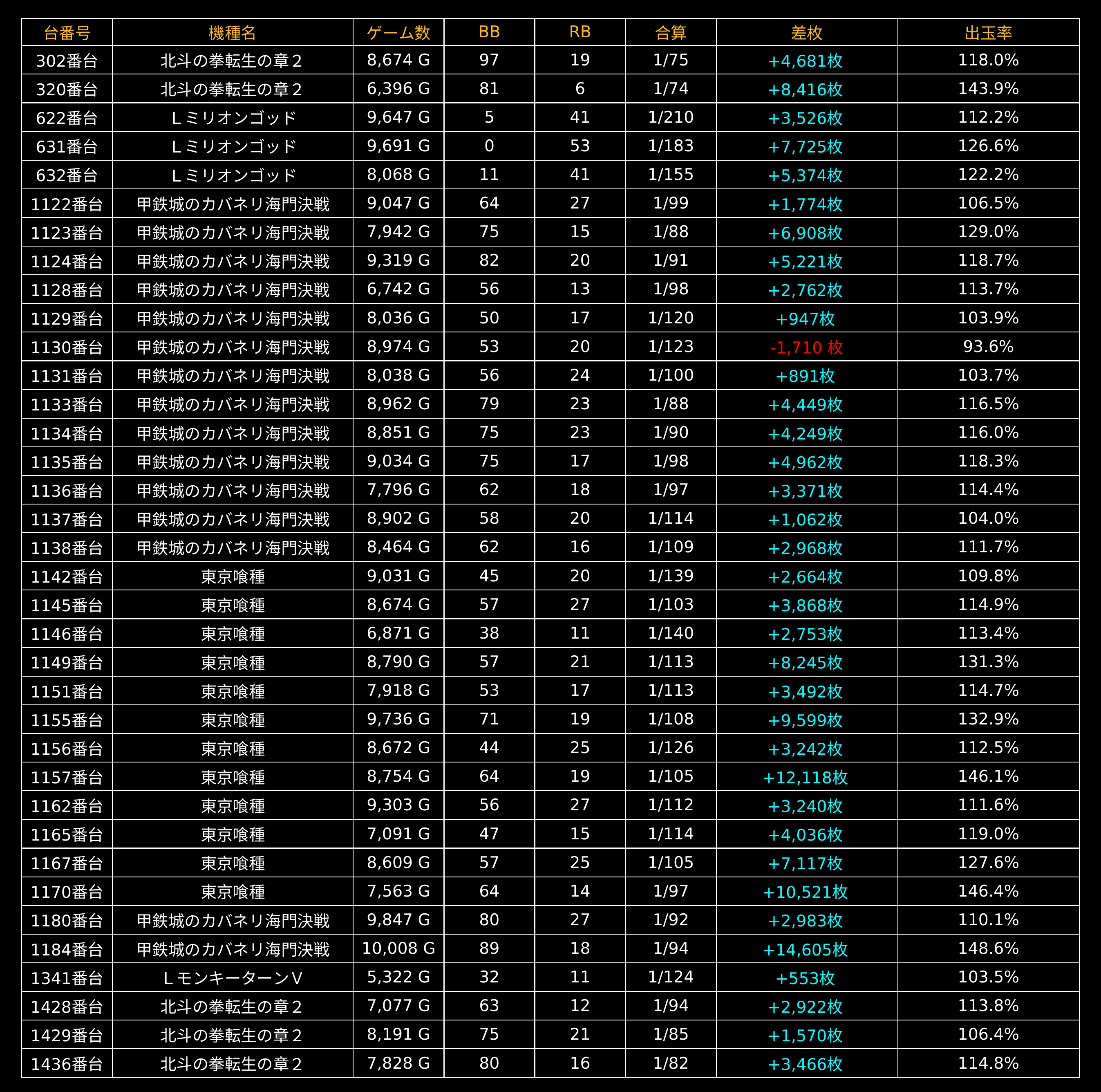This screenshot has width=1101, height=1092.
Task: Select the 320番台 cell
Action: point(67,89)
